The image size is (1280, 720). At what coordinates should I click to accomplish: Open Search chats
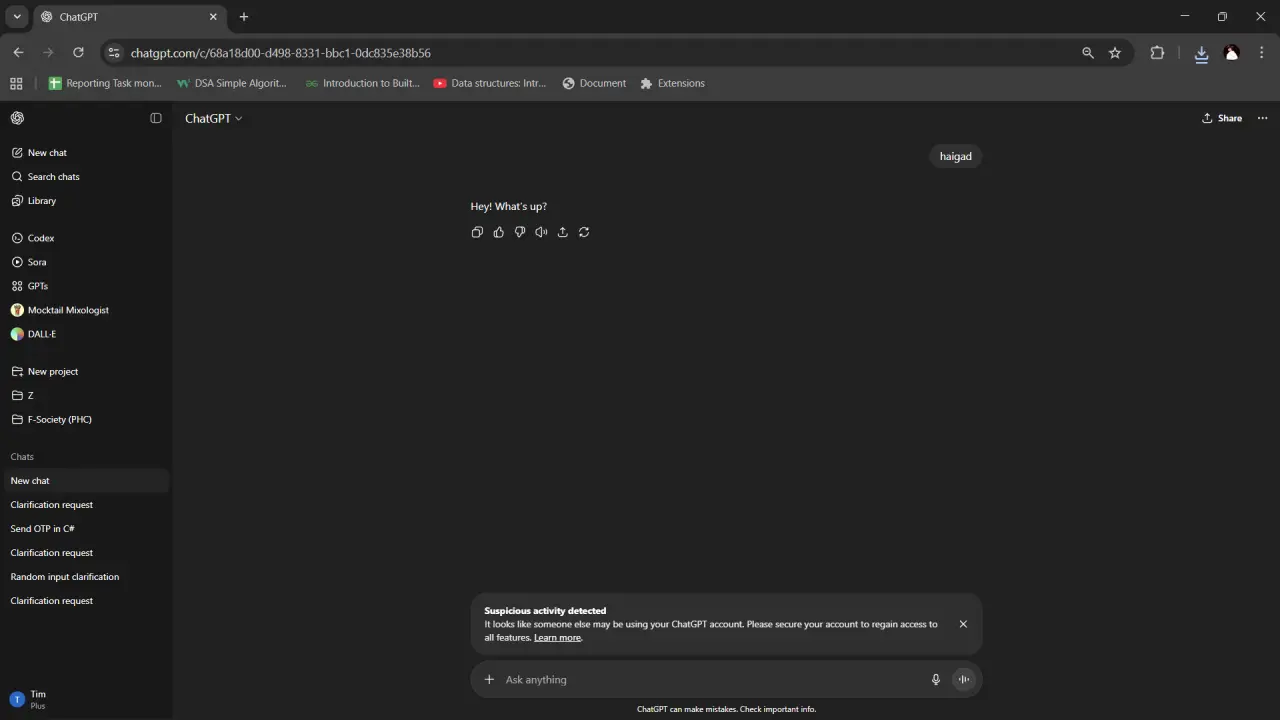(85, 177)
